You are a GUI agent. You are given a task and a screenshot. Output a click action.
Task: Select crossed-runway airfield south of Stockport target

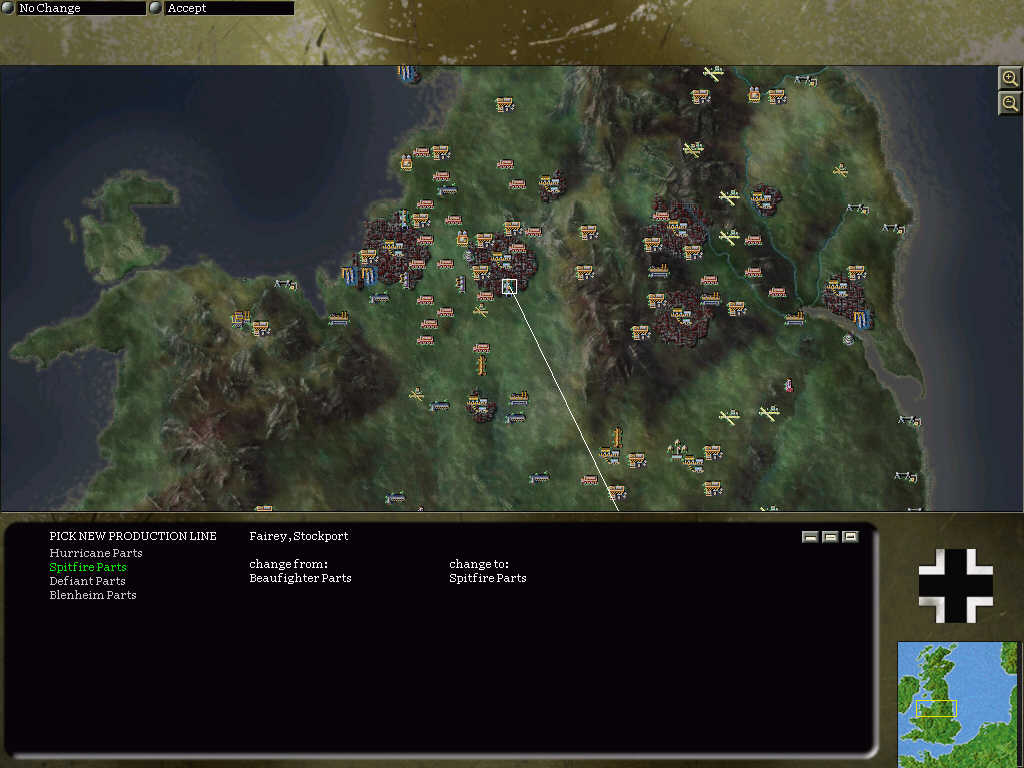pos(481,312)
